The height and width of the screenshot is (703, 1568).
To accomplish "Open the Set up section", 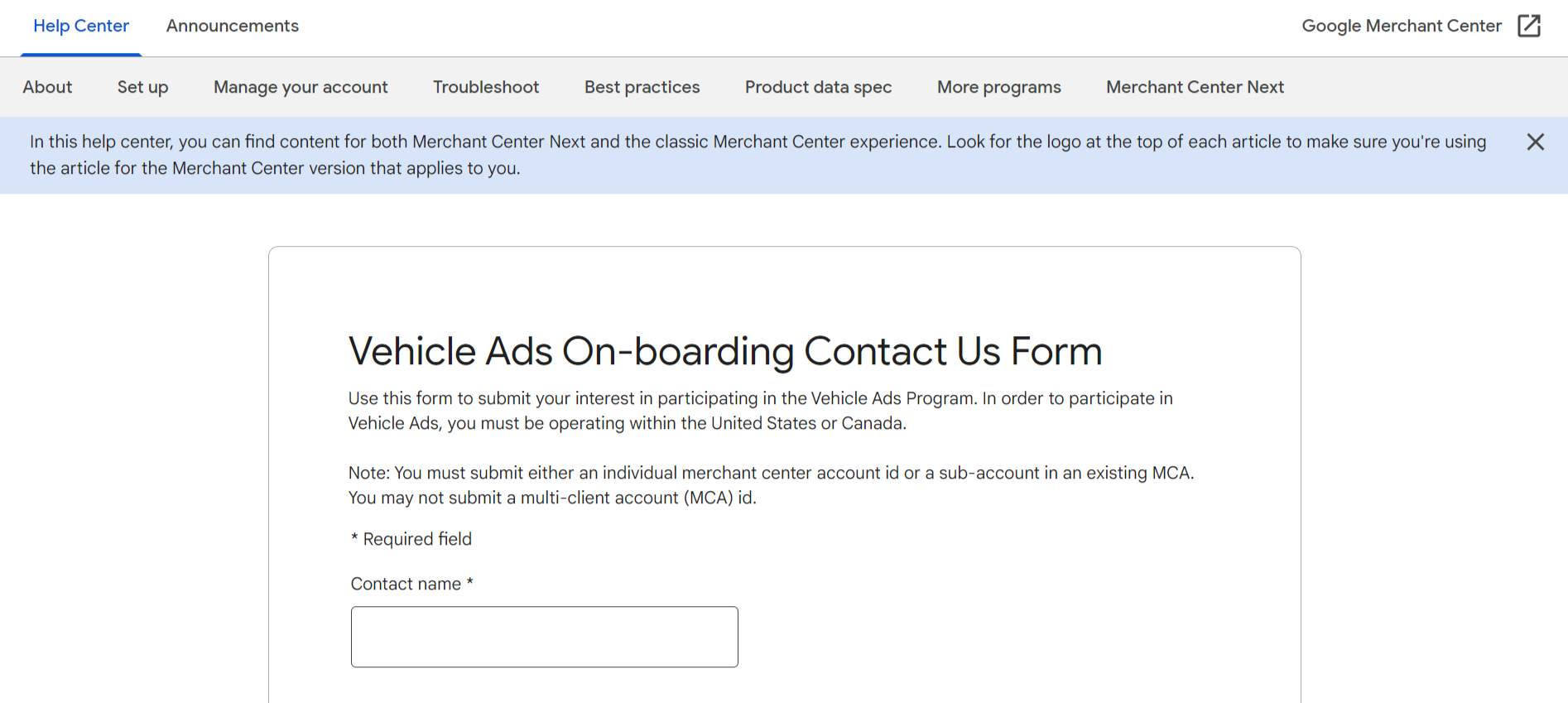I will point(142,87).
